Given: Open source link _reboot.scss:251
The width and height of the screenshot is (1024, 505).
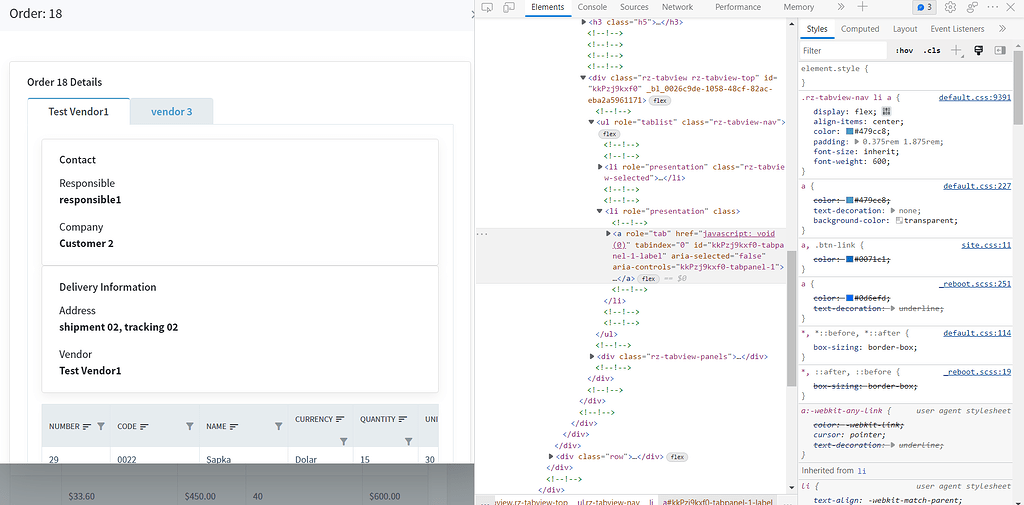Looking at the screenshot, I should 975,284.
